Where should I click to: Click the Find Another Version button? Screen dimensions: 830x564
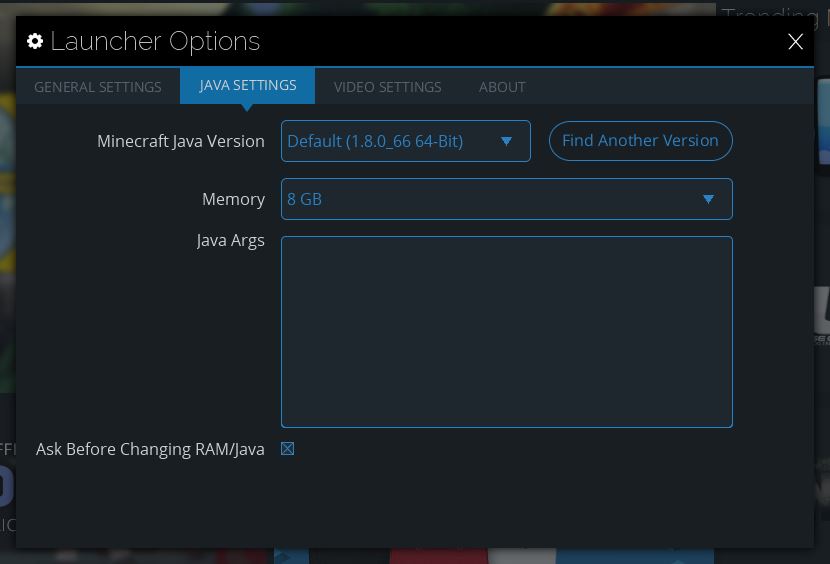(x=640, y=141)
